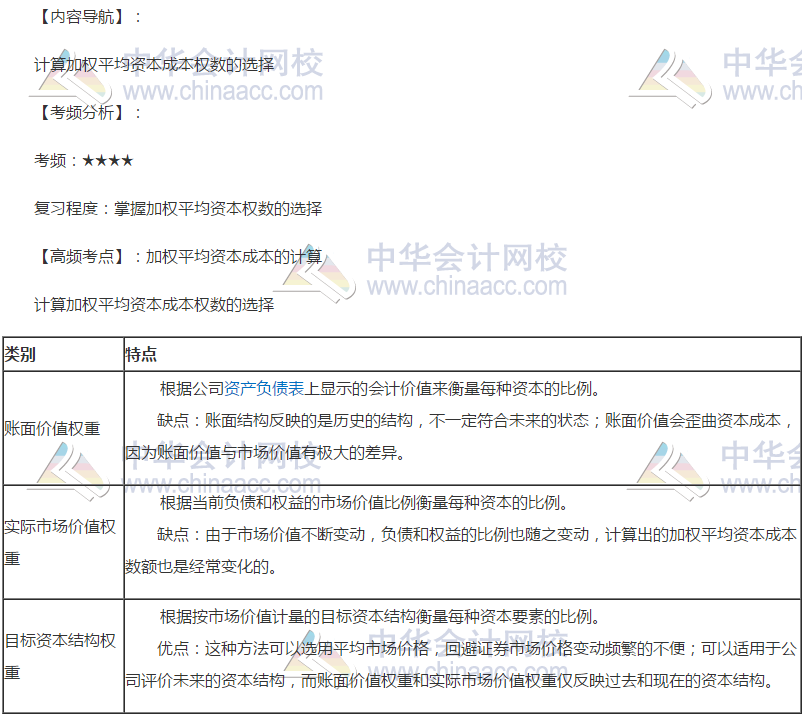Image resolution: width=805 pixels, height=720 pixels.
Task: Select the 账面价值权重 row label
Action: [52, 428]
